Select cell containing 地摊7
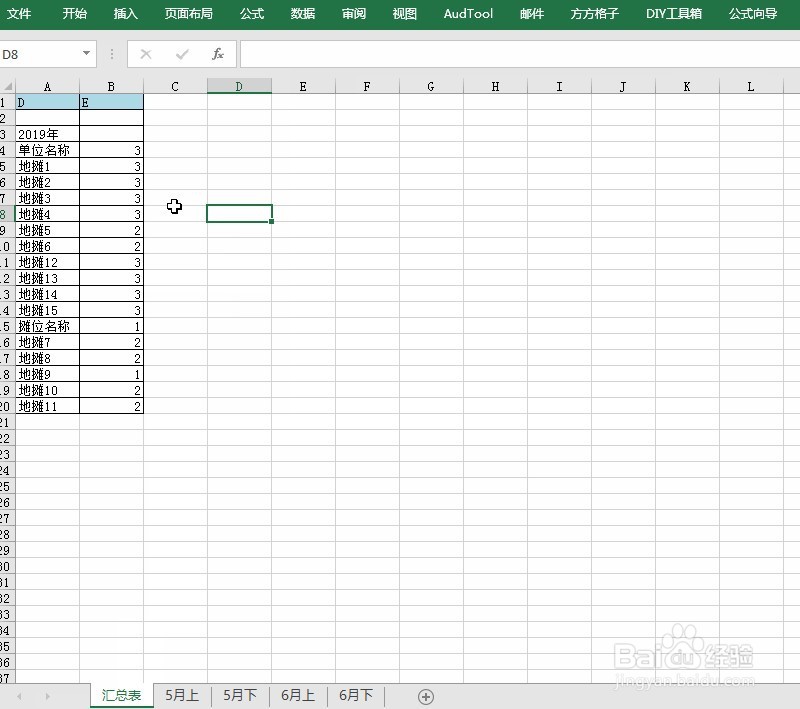Image resolution: width=800 pixels, height=709 pixels. [x=47, y=342]
